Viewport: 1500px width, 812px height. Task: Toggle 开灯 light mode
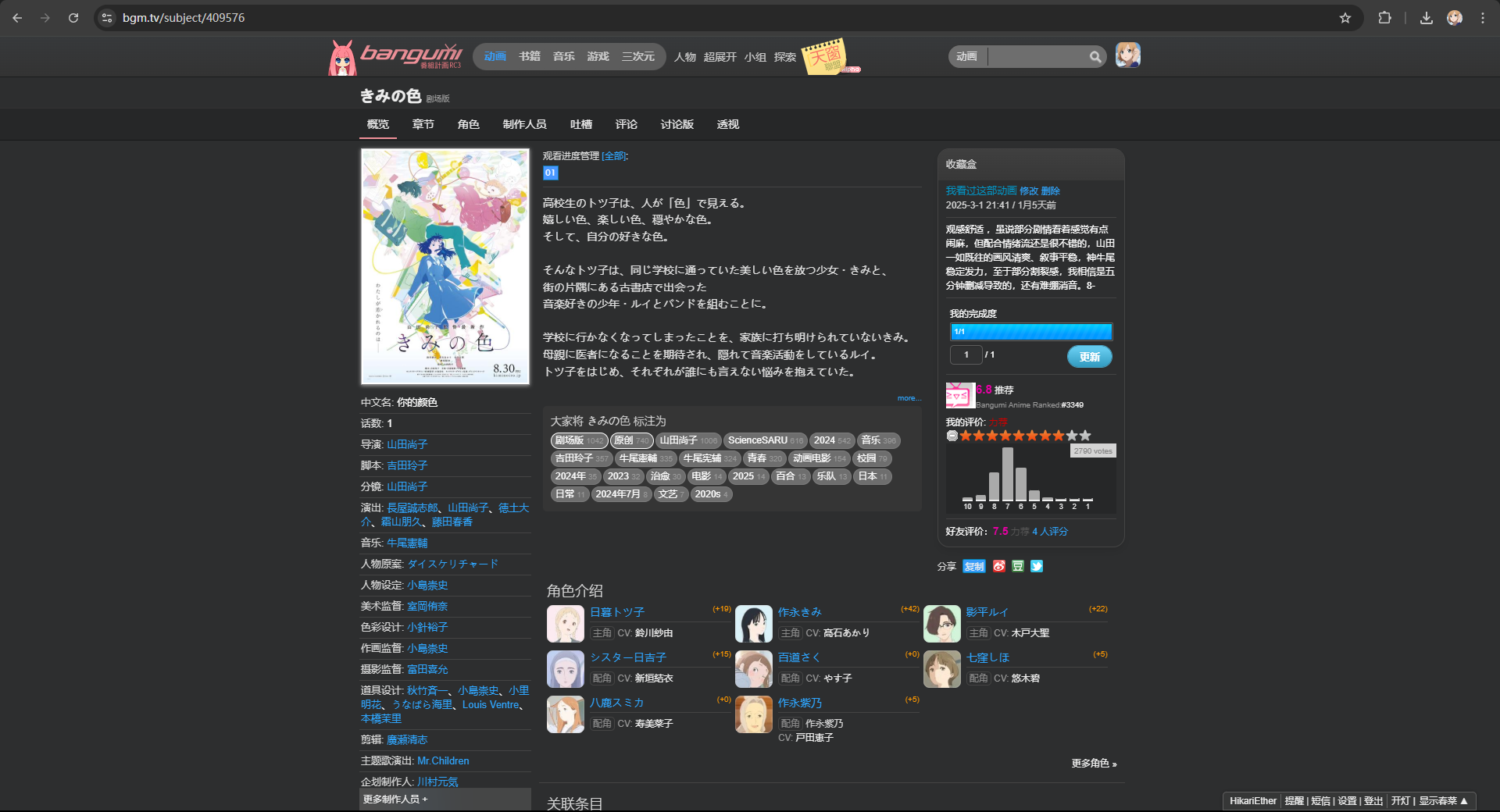click(1400, 801)
